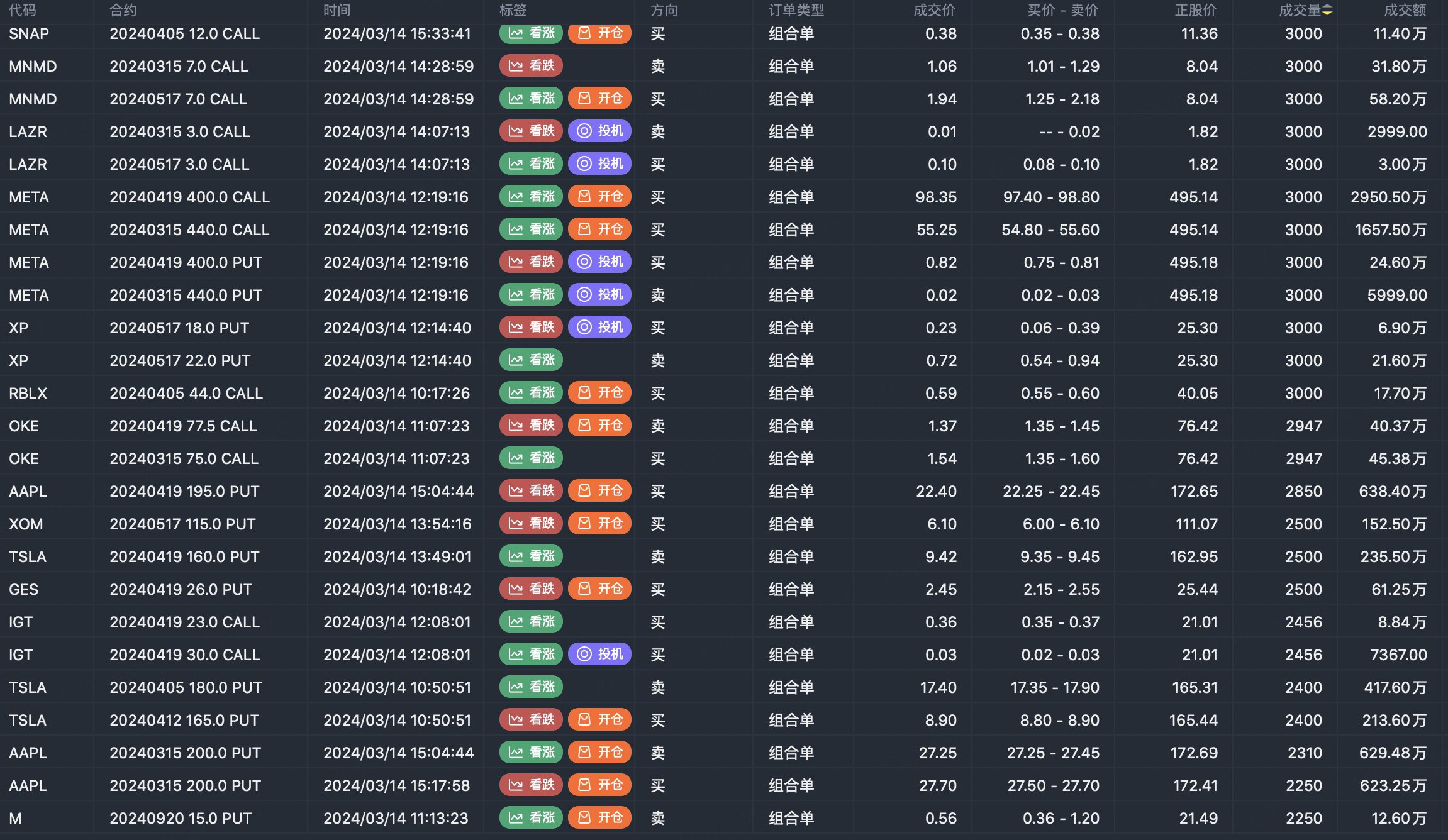Click 投机 tag on META 400.0 PUT row
This screenshot has height=840, width=1448.
point(599,262)
